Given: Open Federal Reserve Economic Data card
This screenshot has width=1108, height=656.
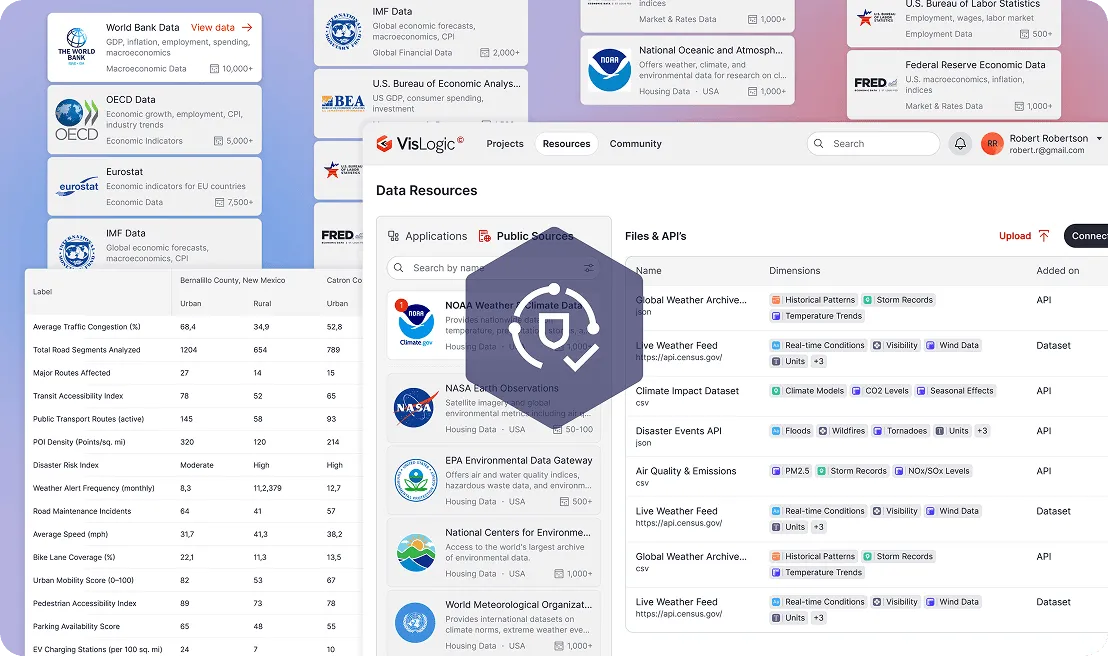Looking at the screenshot, I should [953, 84].
